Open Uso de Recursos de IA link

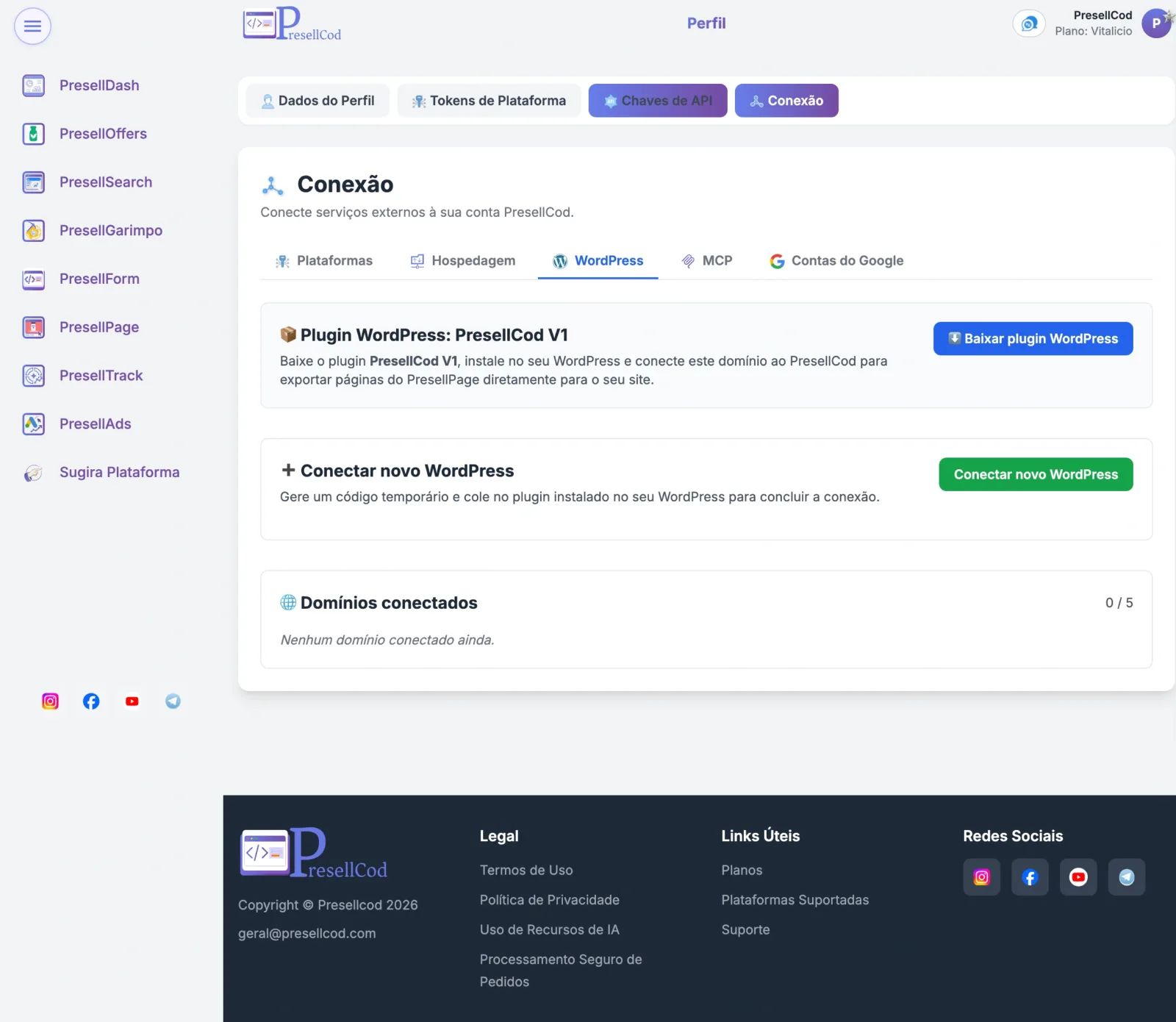(x=550, y=930)
